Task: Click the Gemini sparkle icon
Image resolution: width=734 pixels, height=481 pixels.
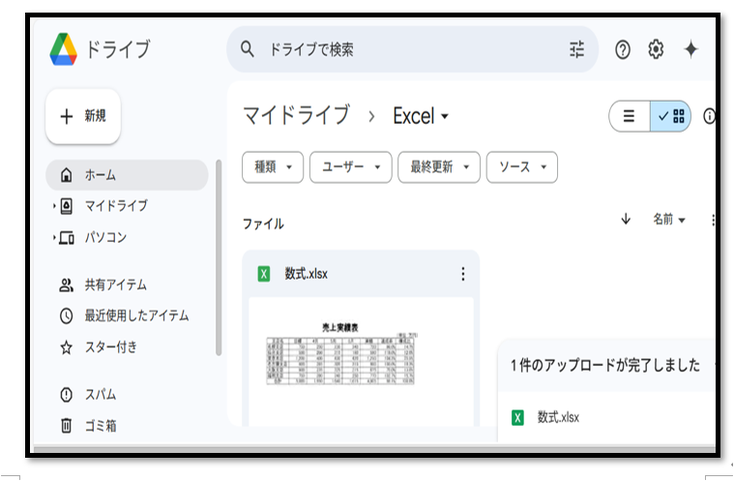Action: 691,49
